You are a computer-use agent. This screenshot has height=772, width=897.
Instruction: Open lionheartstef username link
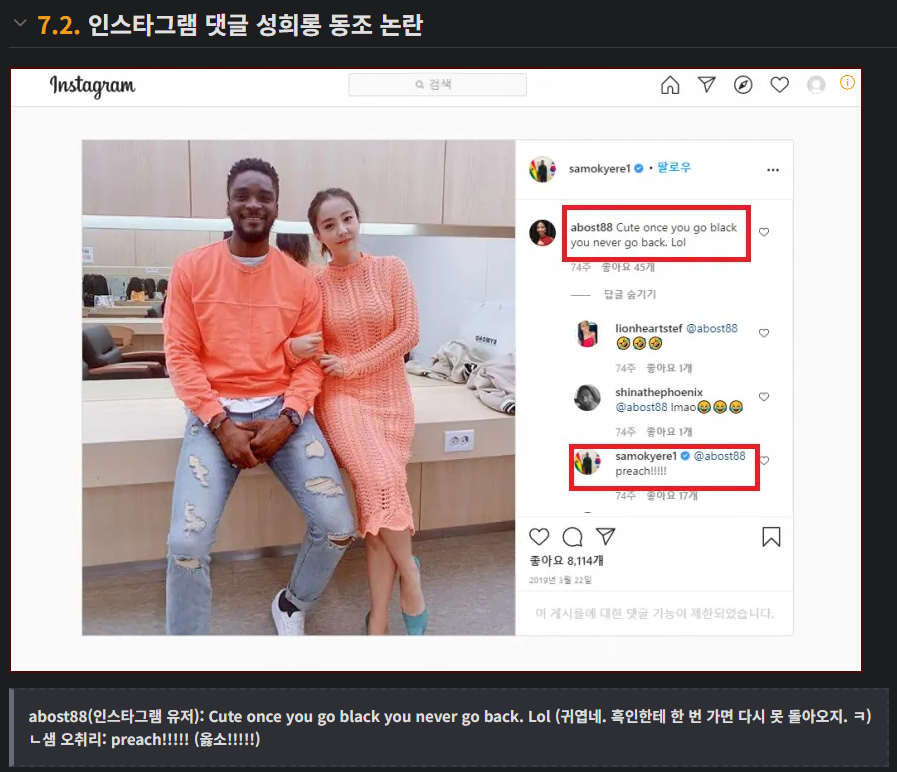pos(649,328)
